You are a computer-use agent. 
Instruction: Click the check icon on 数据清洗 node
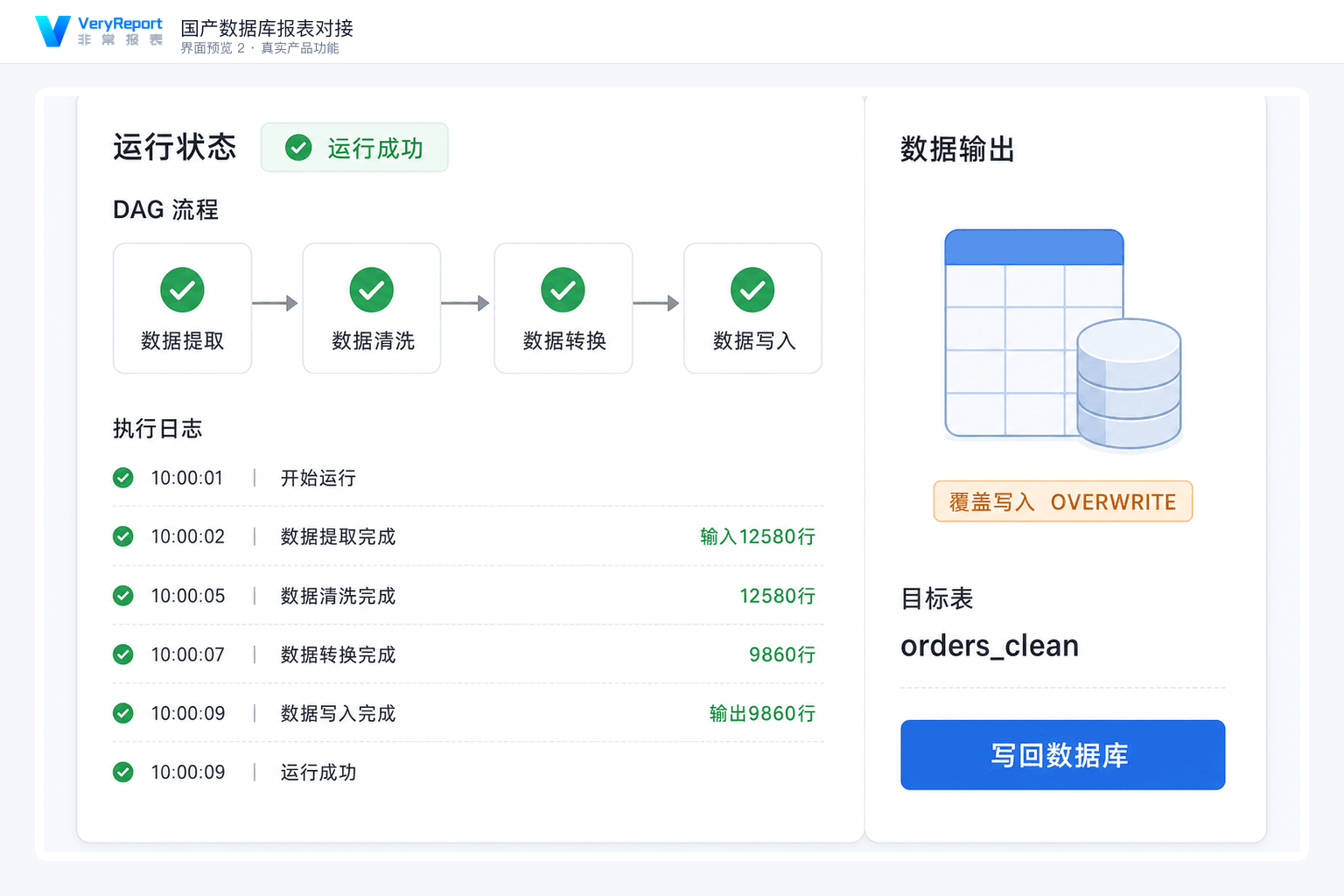coord(372,290)
